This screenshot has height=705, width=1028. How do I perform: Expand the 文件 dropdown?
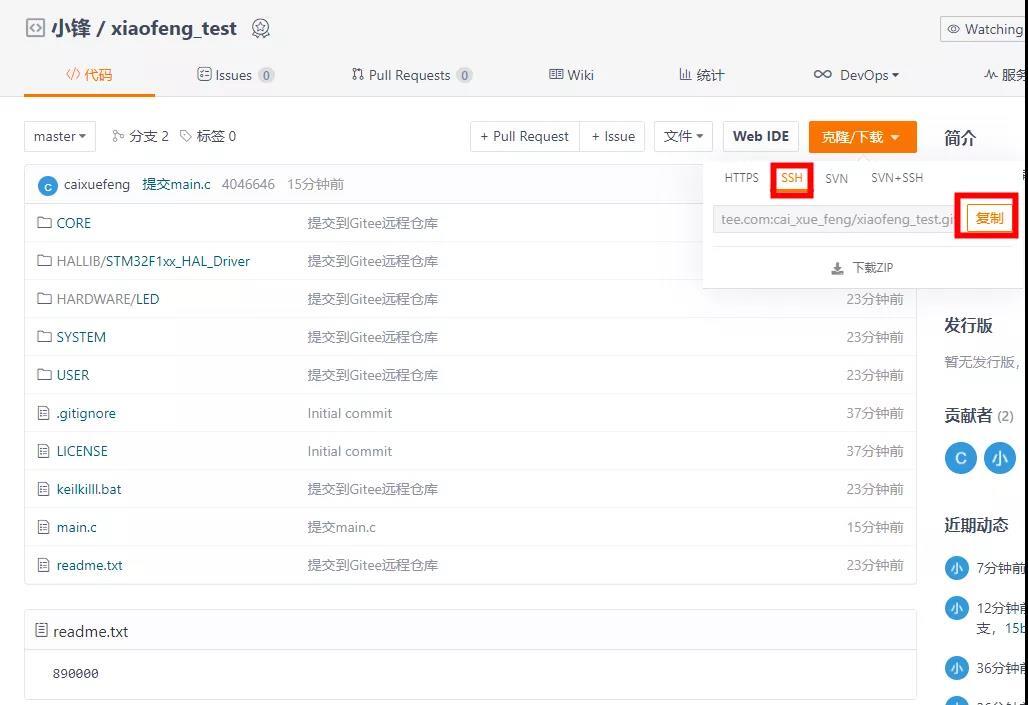[x=683, y=136]
